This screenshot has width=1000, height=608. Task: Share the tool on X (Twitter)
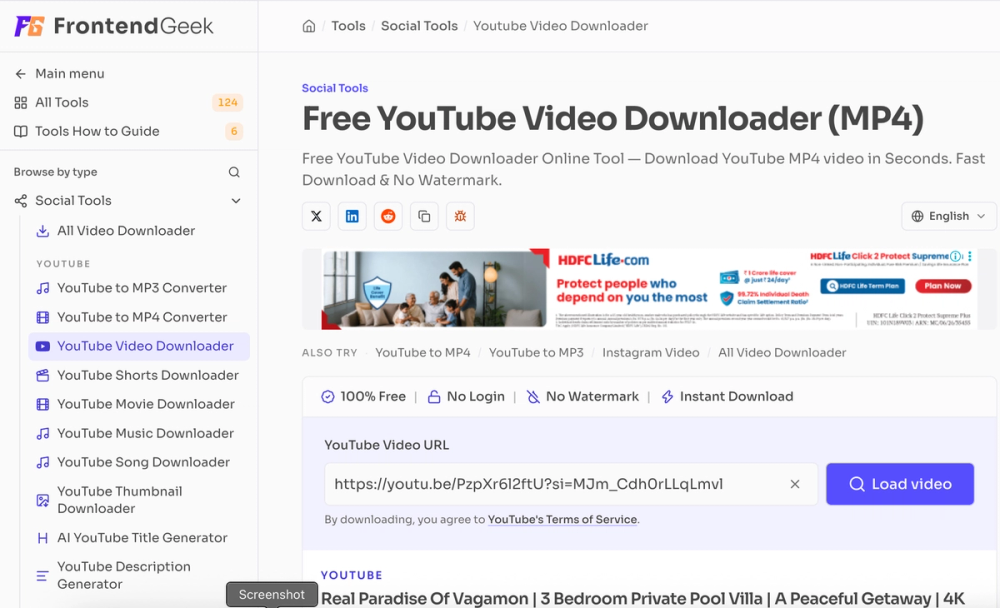[316, 216]
